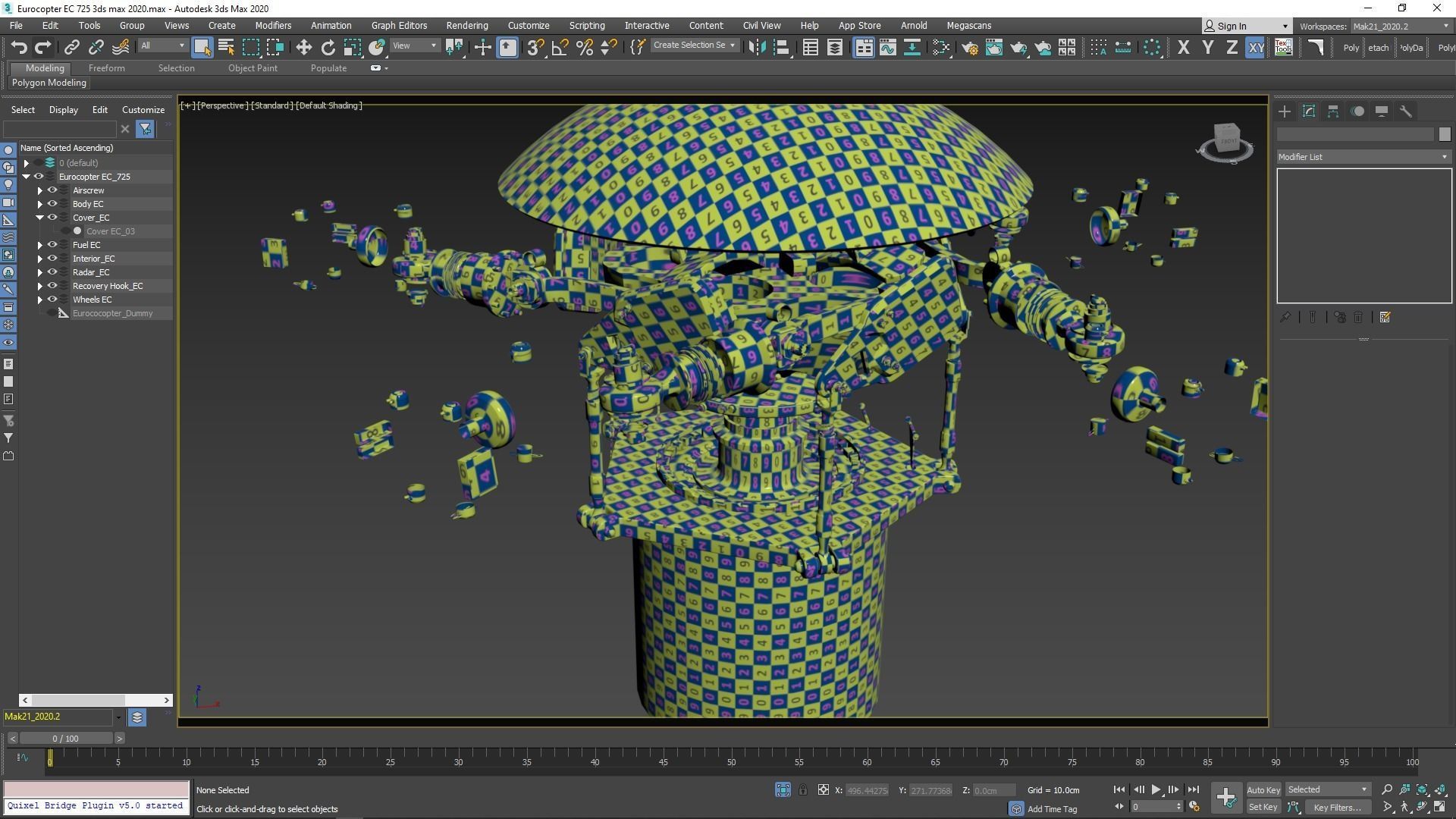Open the Modifier List dropdown

[1363, 157]
